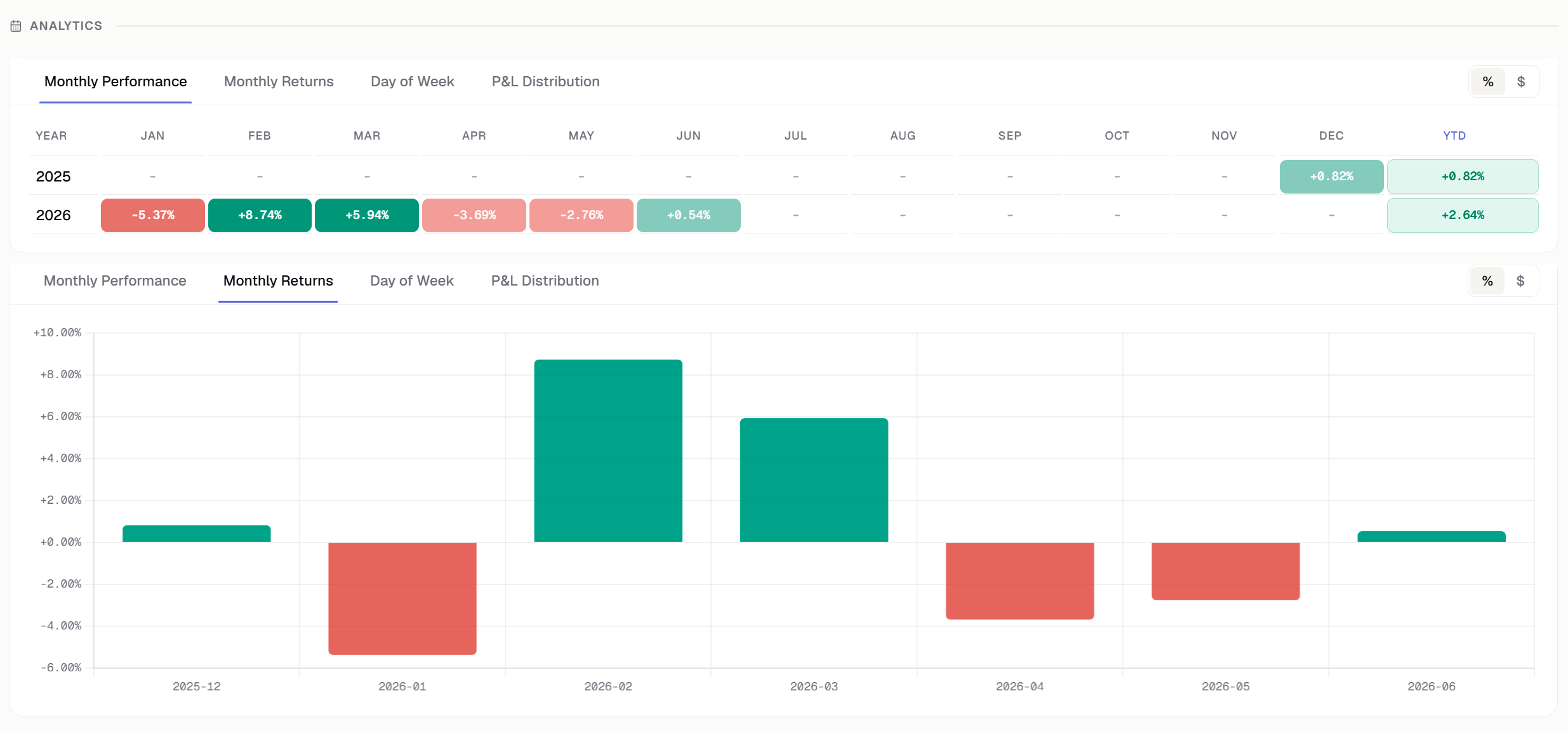Open Day of Week tab in top panel
This screenshot has height=731, width=1568.
pyautogui.click(x=413, y=82)
